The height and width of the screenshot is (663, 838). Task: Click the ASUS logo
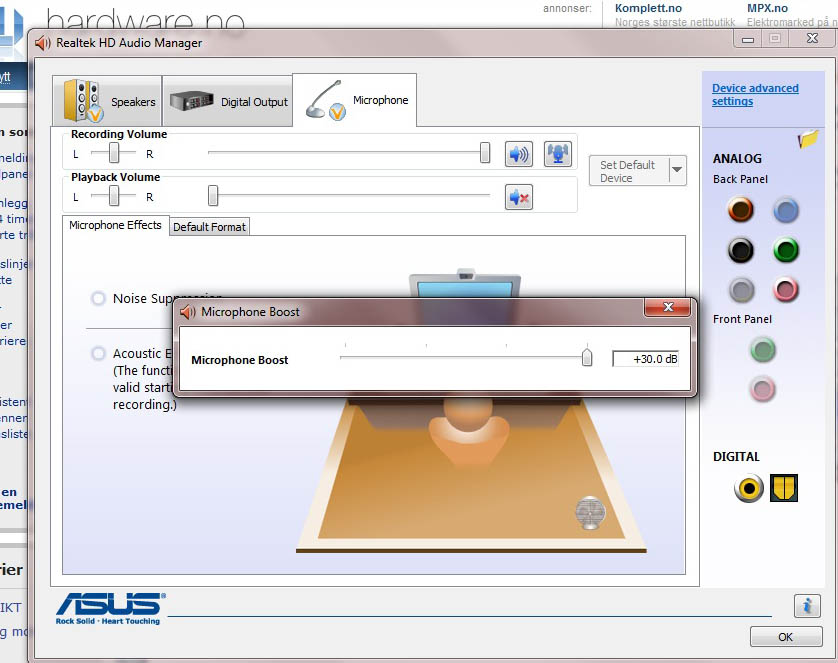(x=111, y=609)
